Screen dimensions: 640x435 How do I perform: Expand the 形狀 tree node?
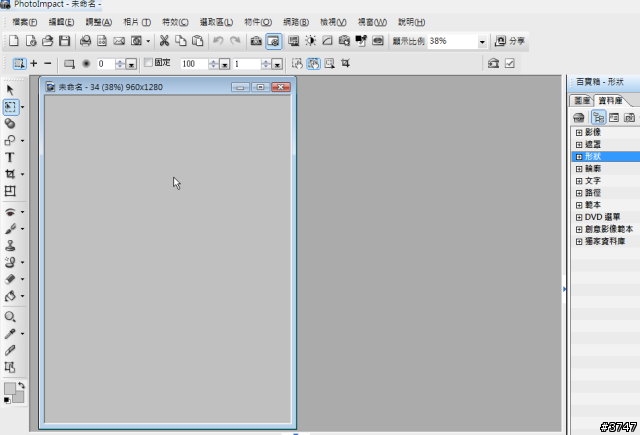point(579,157)
